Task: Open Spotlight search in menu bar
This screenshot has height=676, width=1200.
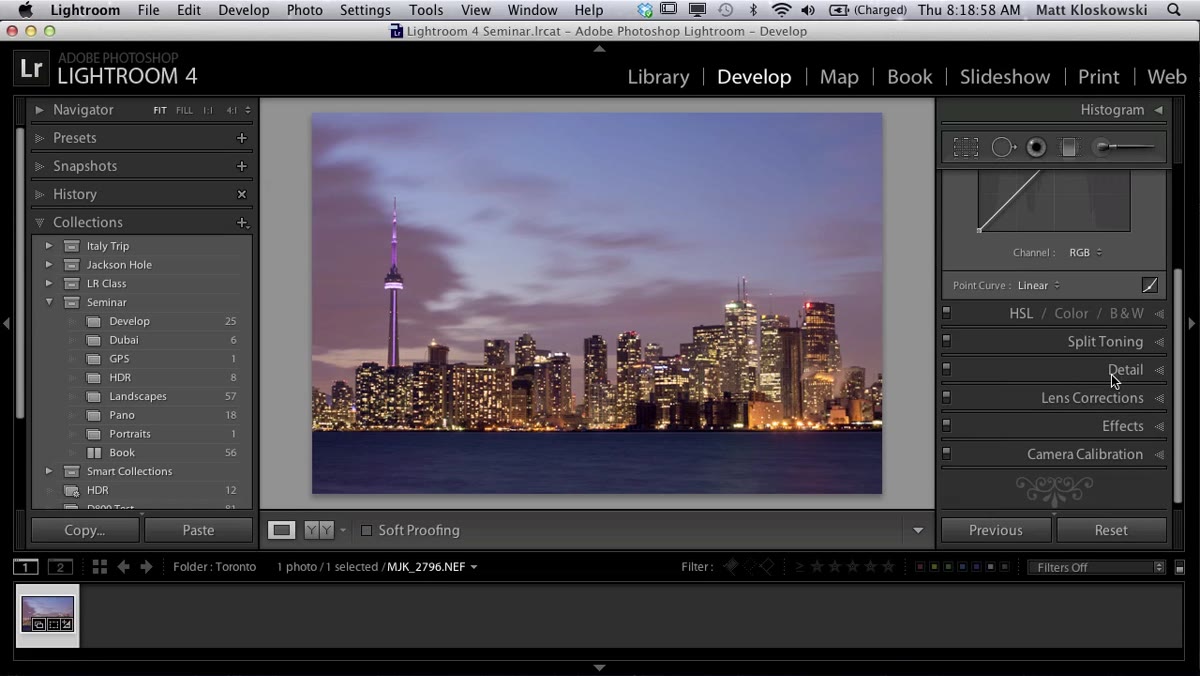Action: tap(1174, 10)
